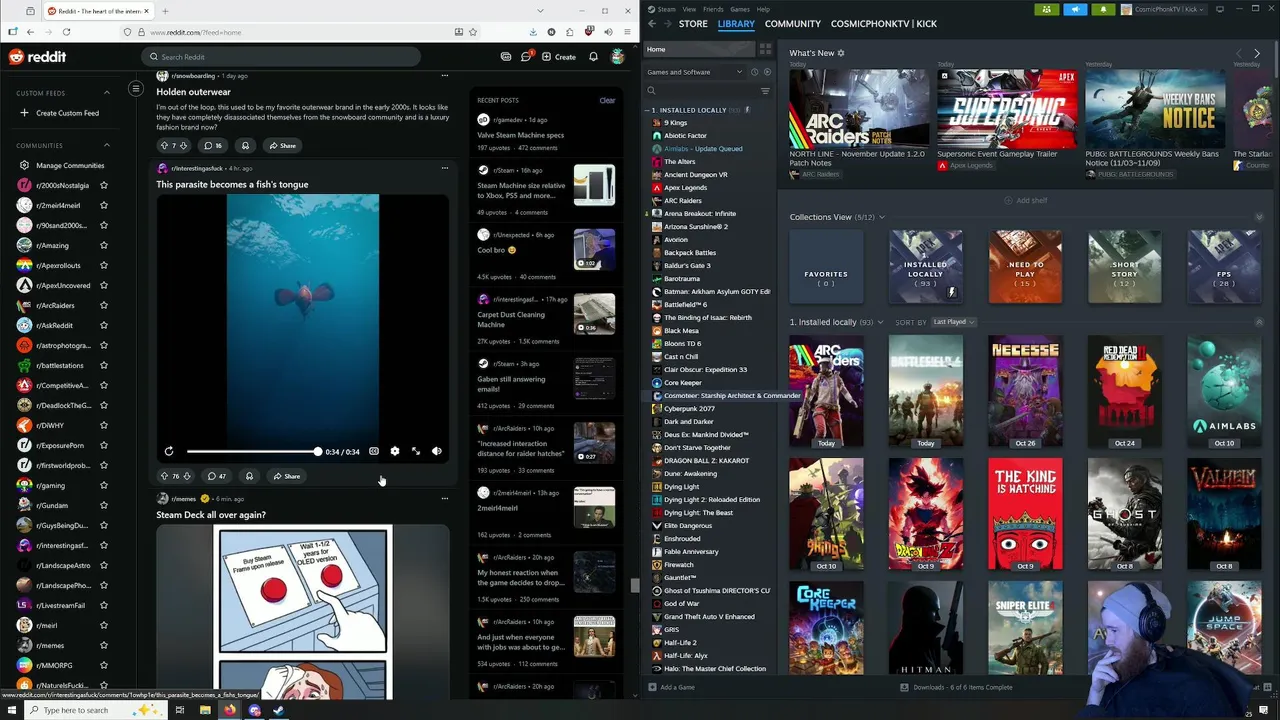Screen dimensions: 1280x720
Task: Open video settings gear on the fish video
Action: coord(395,452)
